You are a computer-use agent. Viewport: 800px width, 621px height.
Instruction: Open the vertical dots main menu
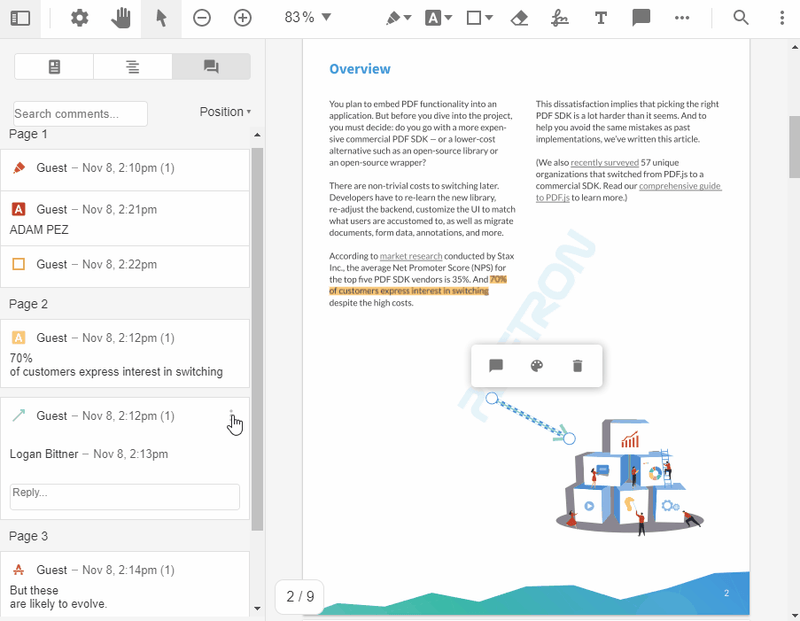pos(782,18)
